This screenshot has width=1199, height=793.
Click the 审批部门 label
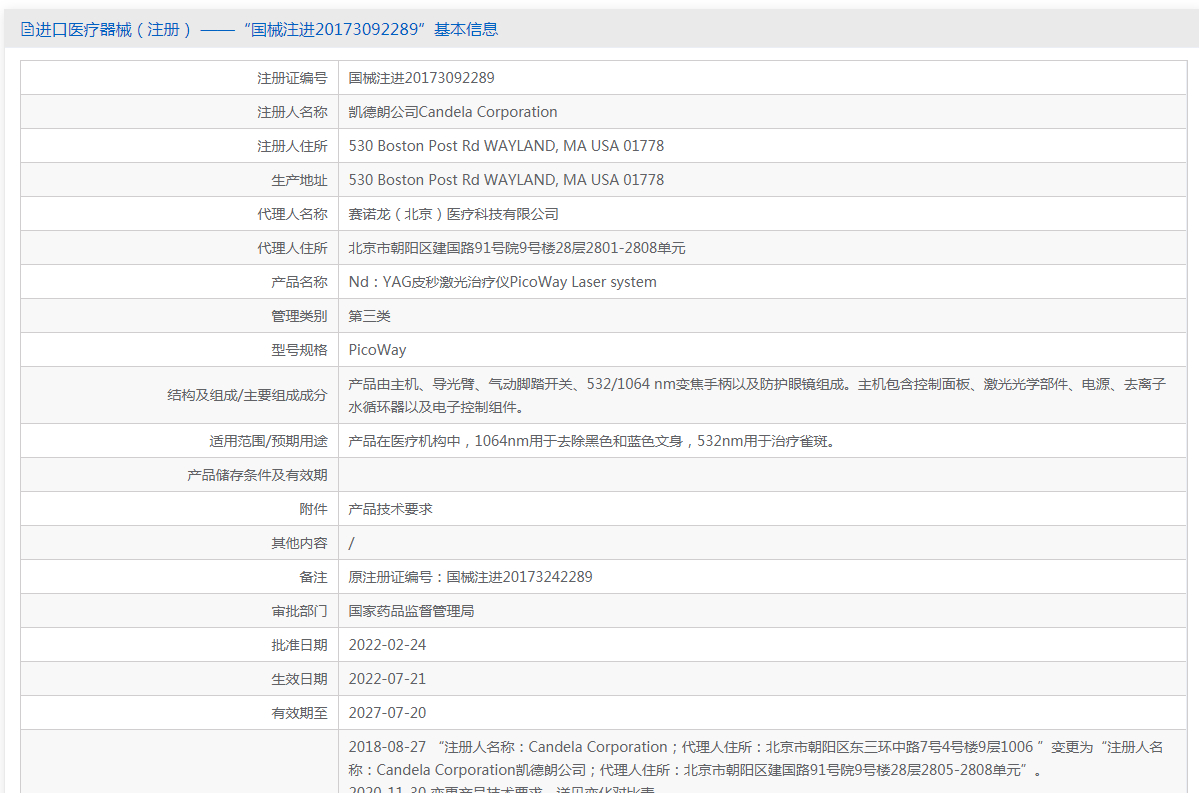tap(299, 611)
